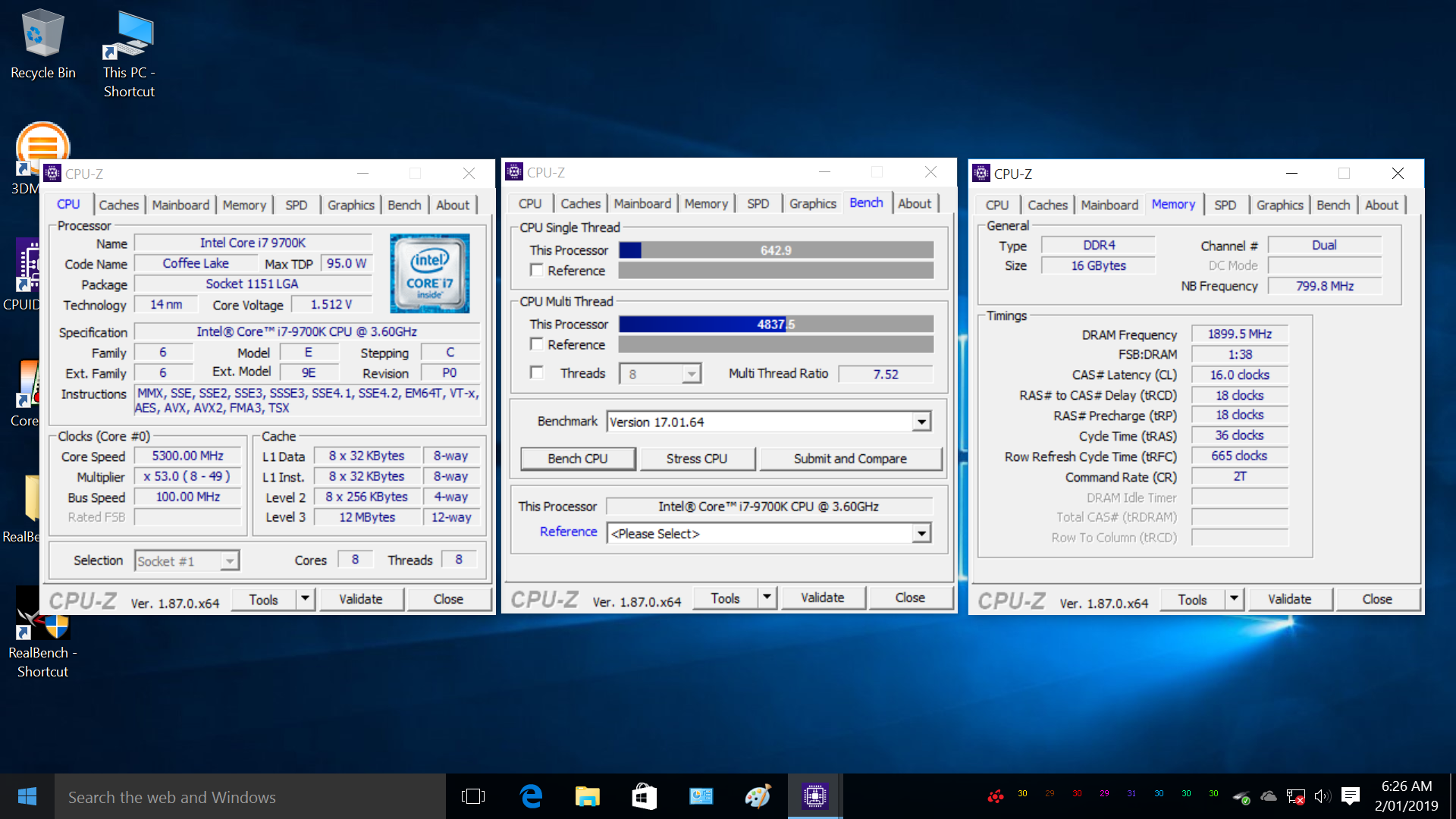Open the Core Temp desktop shortcut
1456x819 pixels.
coord(26,393)
